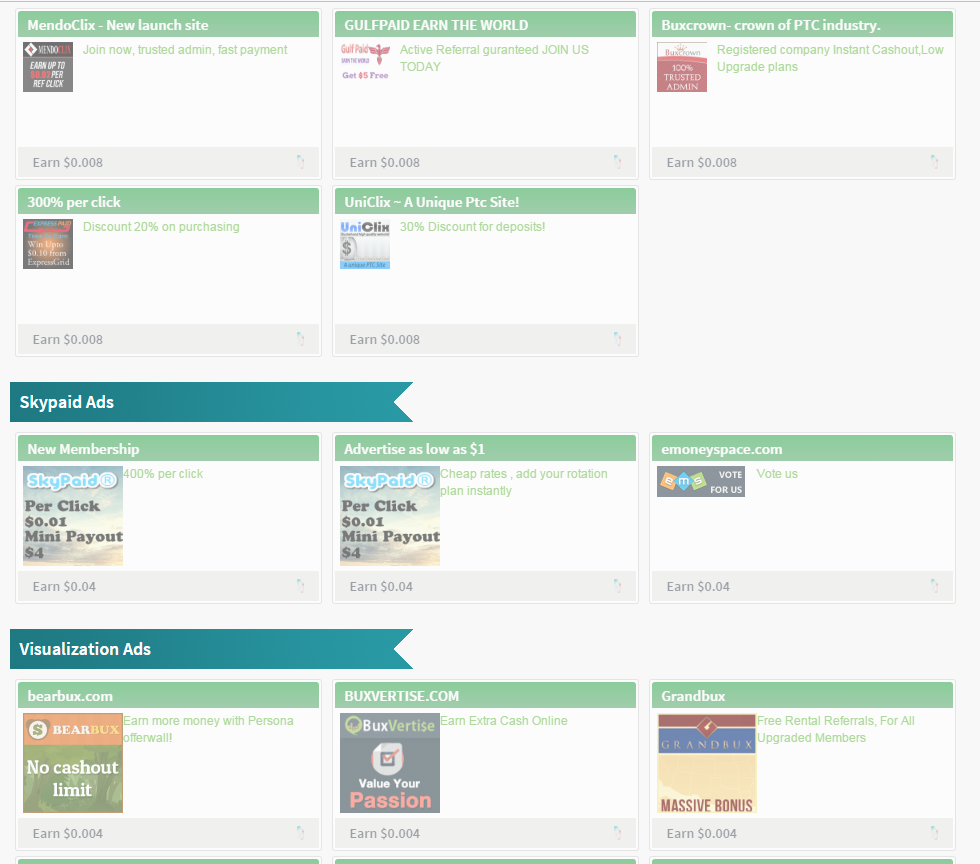Open the Grandbux 'Massive Bonus' image
This screenshot has height=864, width=980.
pyautogui.click(x=707, y=763)
